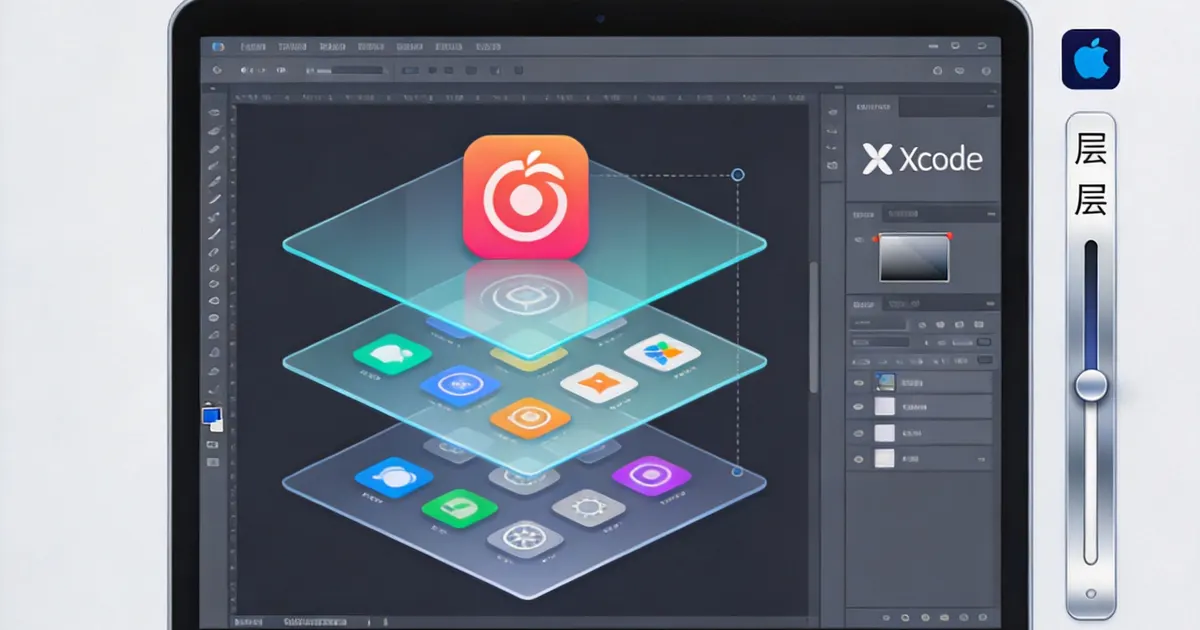Click the "层层" label above the slider
This screenshot has height=630, width=1200.
1091,174
